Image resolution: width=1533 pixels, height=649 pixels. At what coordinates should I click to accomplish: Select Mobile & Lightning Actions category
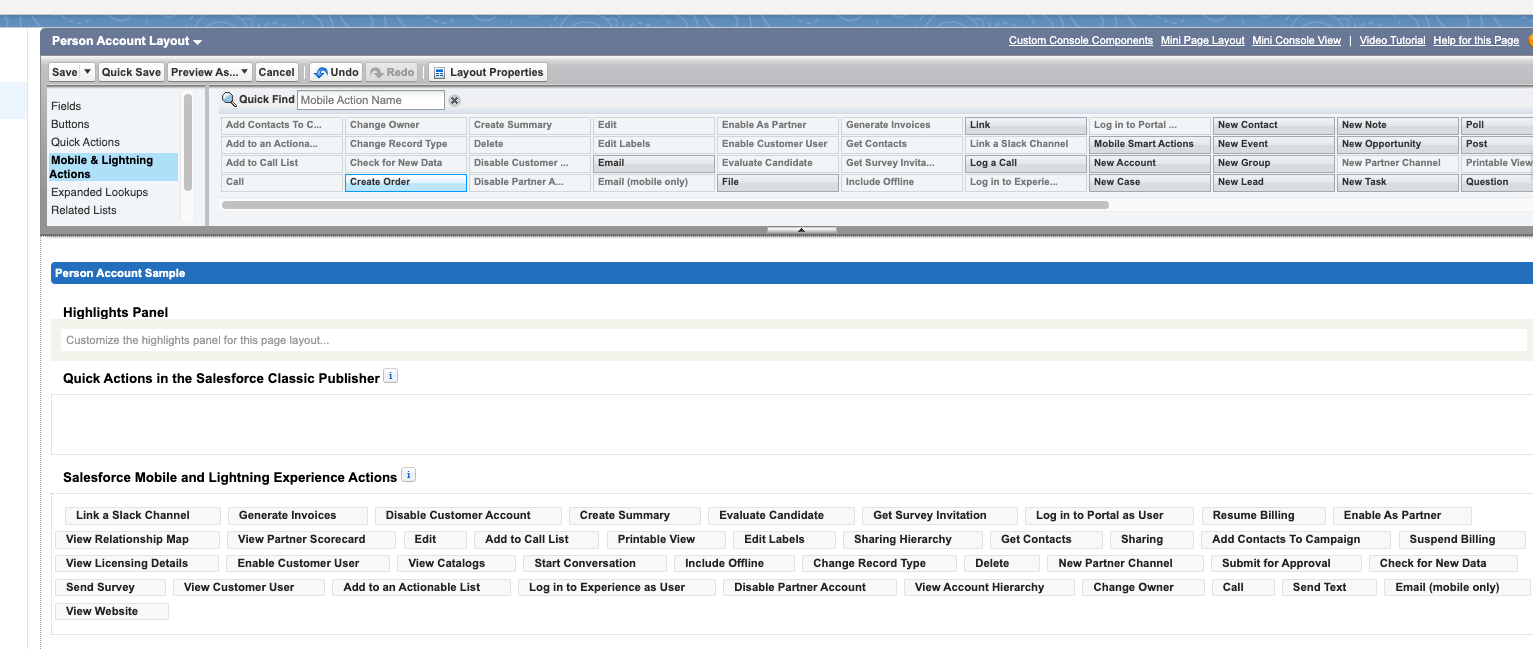pyautogui.click(x=113, y=167)
